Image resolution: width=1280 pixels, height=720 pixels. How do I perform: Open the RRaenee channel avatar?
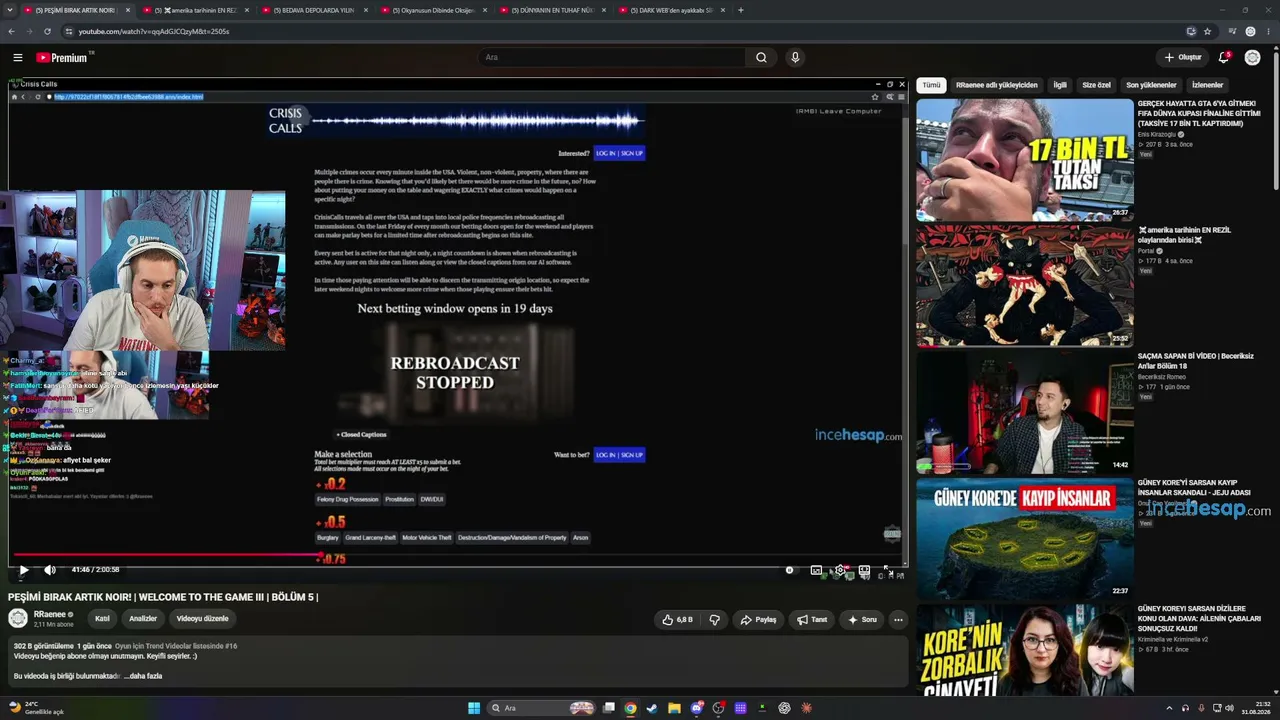18,618
